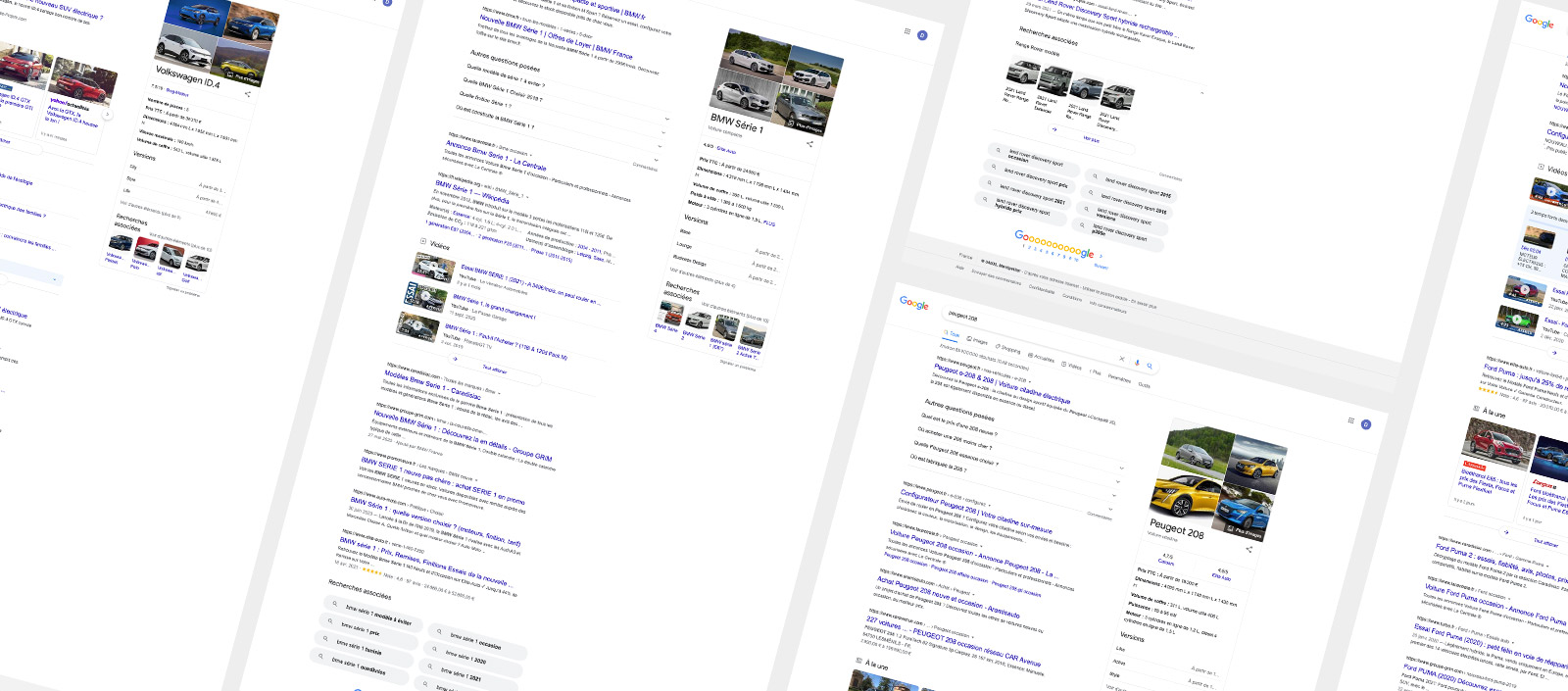This screenshot has height=691, width=1568.
Task: Open 'Nouvelle BMW Série 1 : Découvrez la en détails' result
Action: 463,435
